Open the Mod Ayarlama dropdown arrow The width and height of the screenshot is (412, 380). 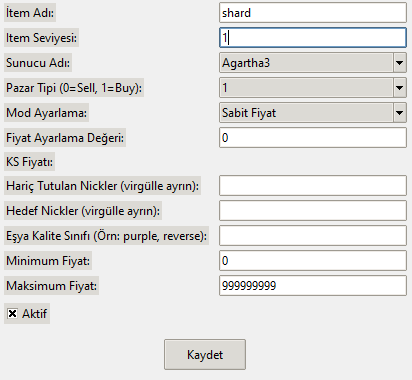[x=399, y=113]
